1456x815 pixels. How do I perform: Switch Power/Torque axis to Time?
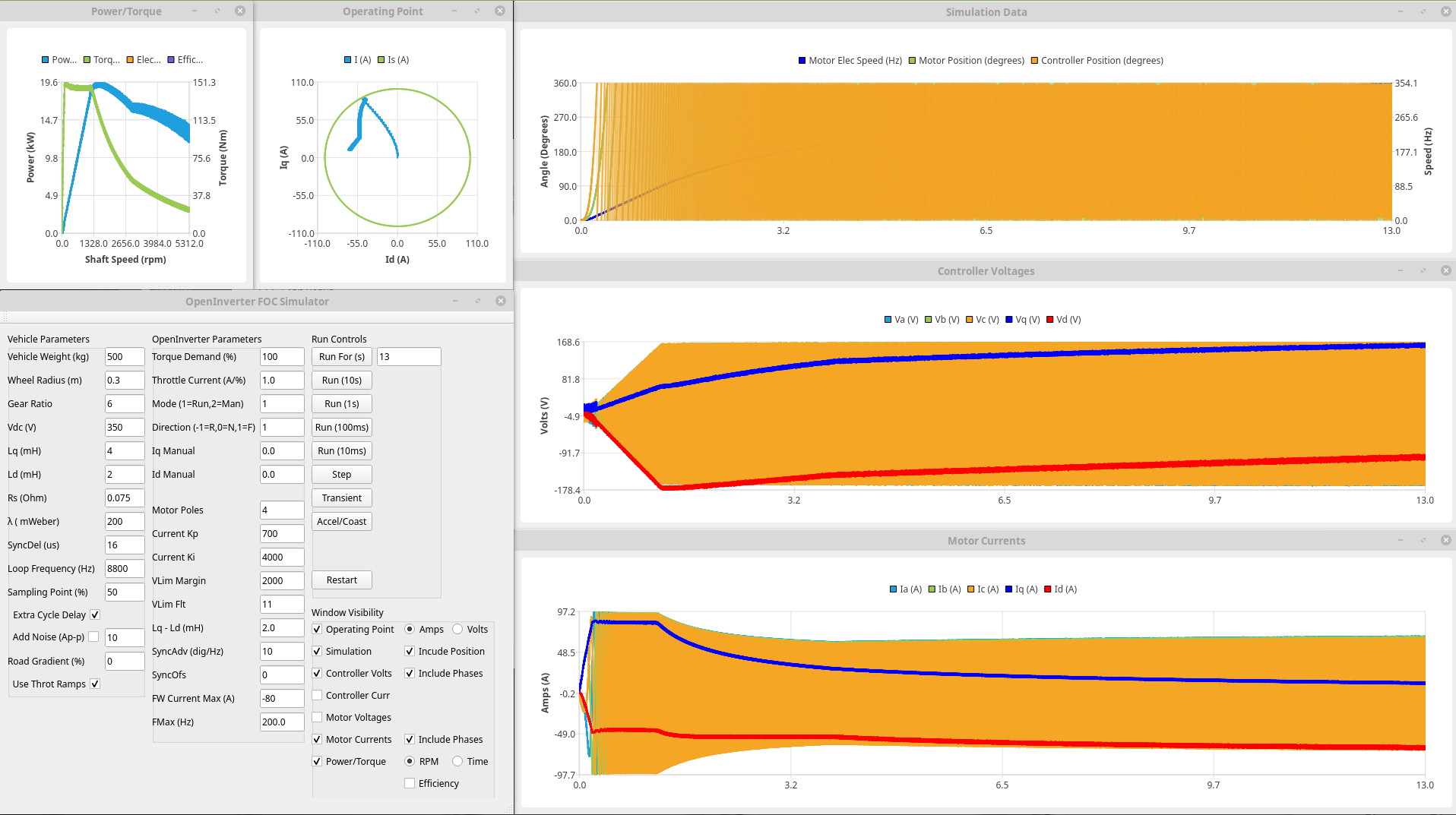(457, 761)
